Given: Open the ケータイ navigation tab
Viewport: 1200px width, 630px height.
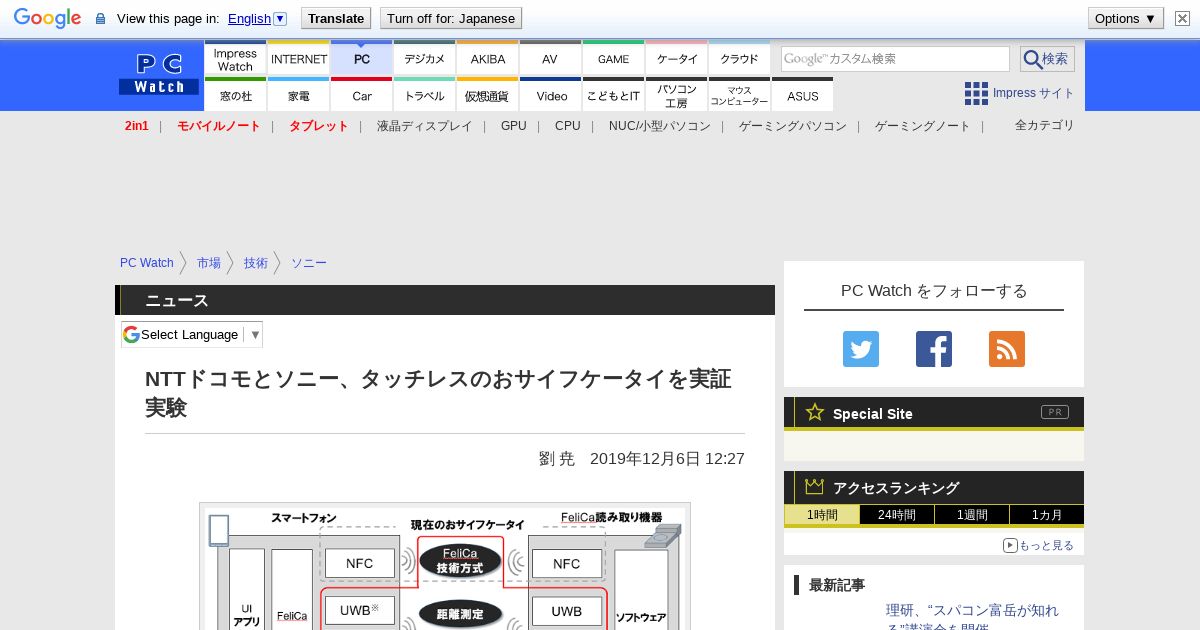Looking at the screenshot, I should 677,59.
